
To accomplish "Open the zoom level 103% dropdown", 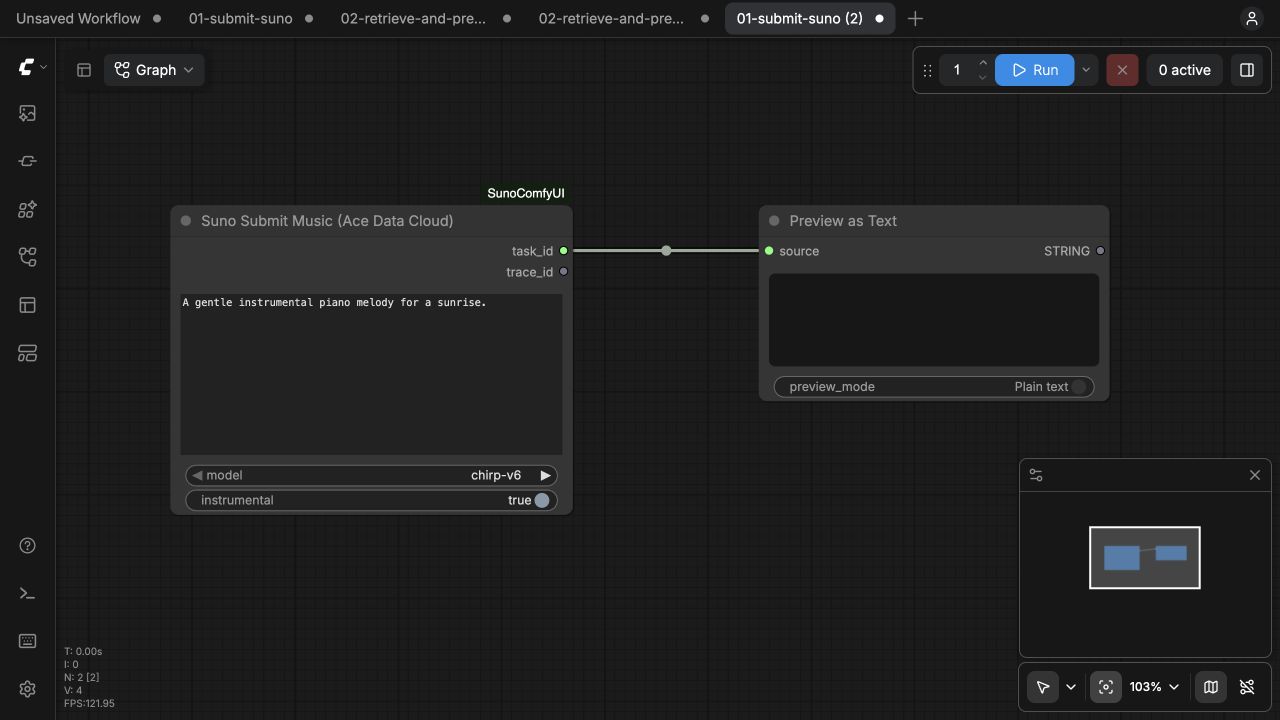I will pos(1155,687).
